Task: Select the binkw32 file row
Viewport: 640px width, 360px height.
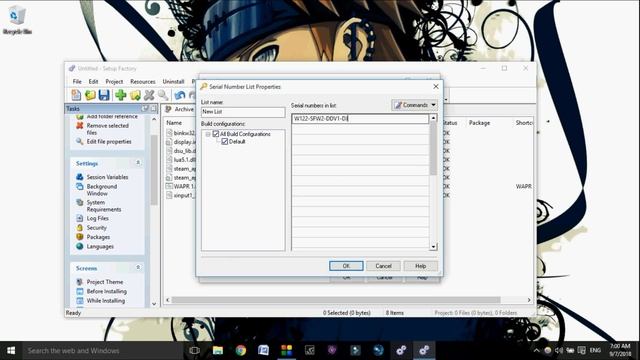Action: [181, 133]
